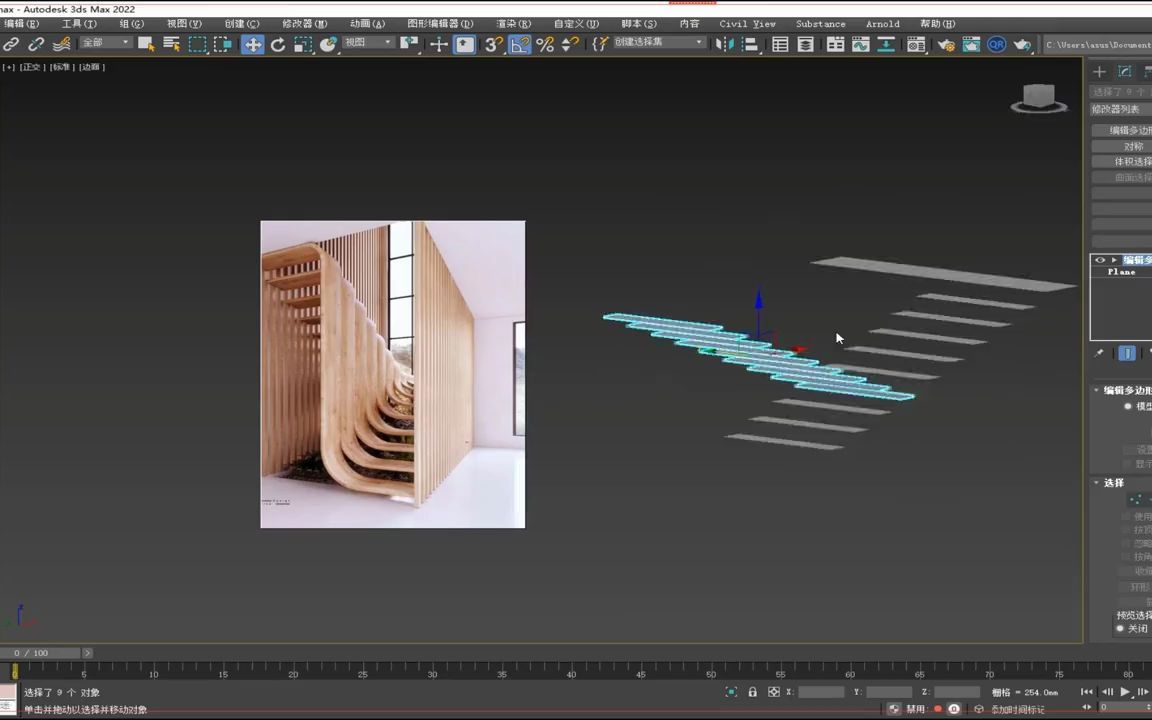This screenshot has height=720, width=1152.
Task: Toggle the 3D snap button
Action: 493,44
